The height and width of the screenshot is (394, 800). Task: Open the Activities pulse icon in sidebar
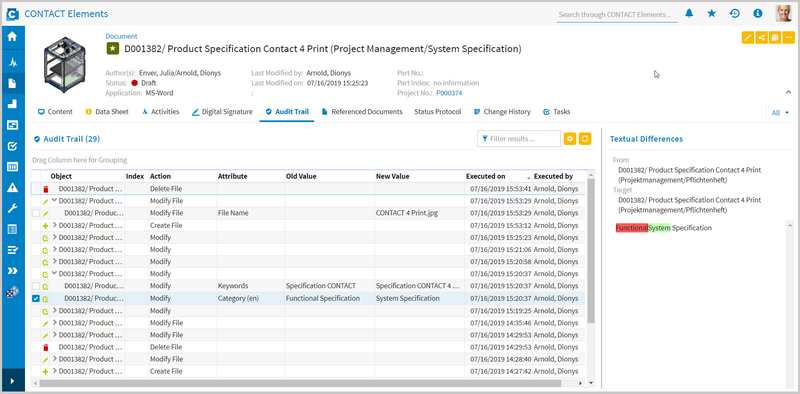pyautogui.click(x=12, y=63)
